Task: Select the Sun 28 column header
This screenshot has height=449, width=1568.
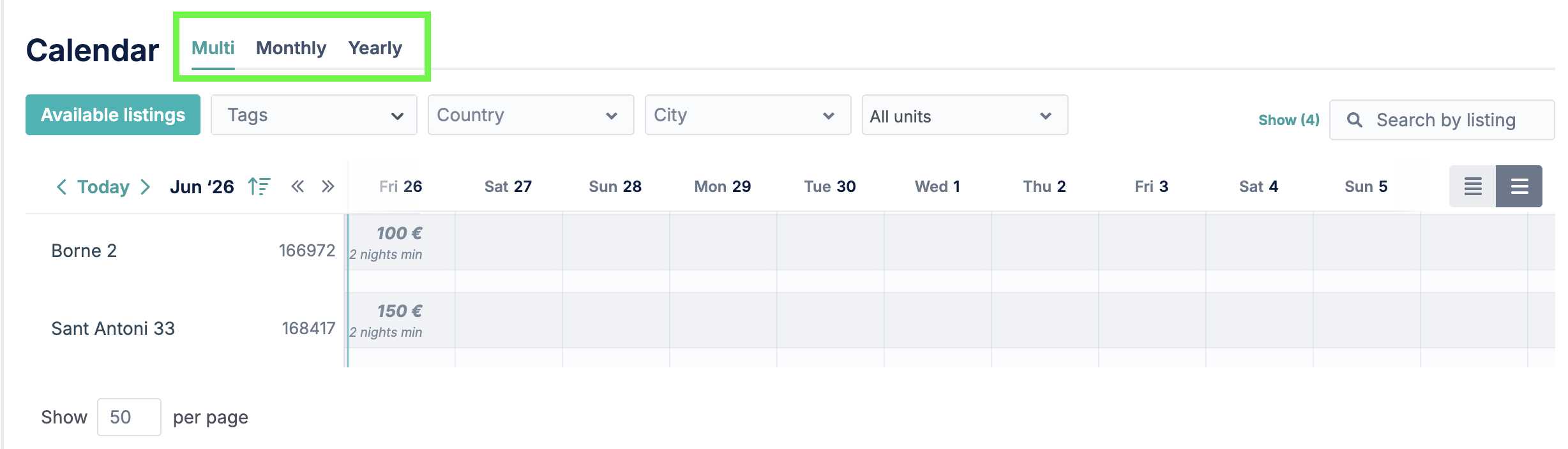Action: click(x=615, y=186)
